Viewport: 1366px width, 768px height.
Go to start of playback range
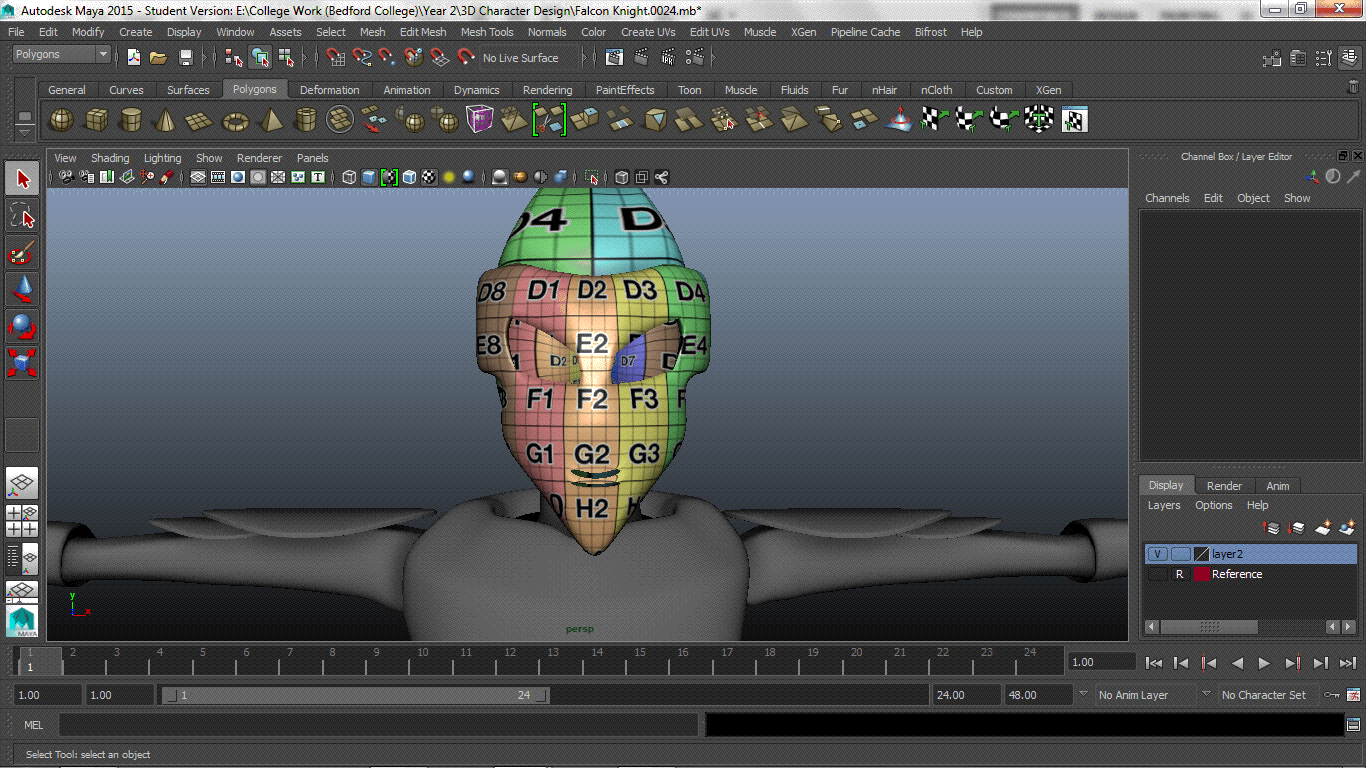(x=1154, y=663)
